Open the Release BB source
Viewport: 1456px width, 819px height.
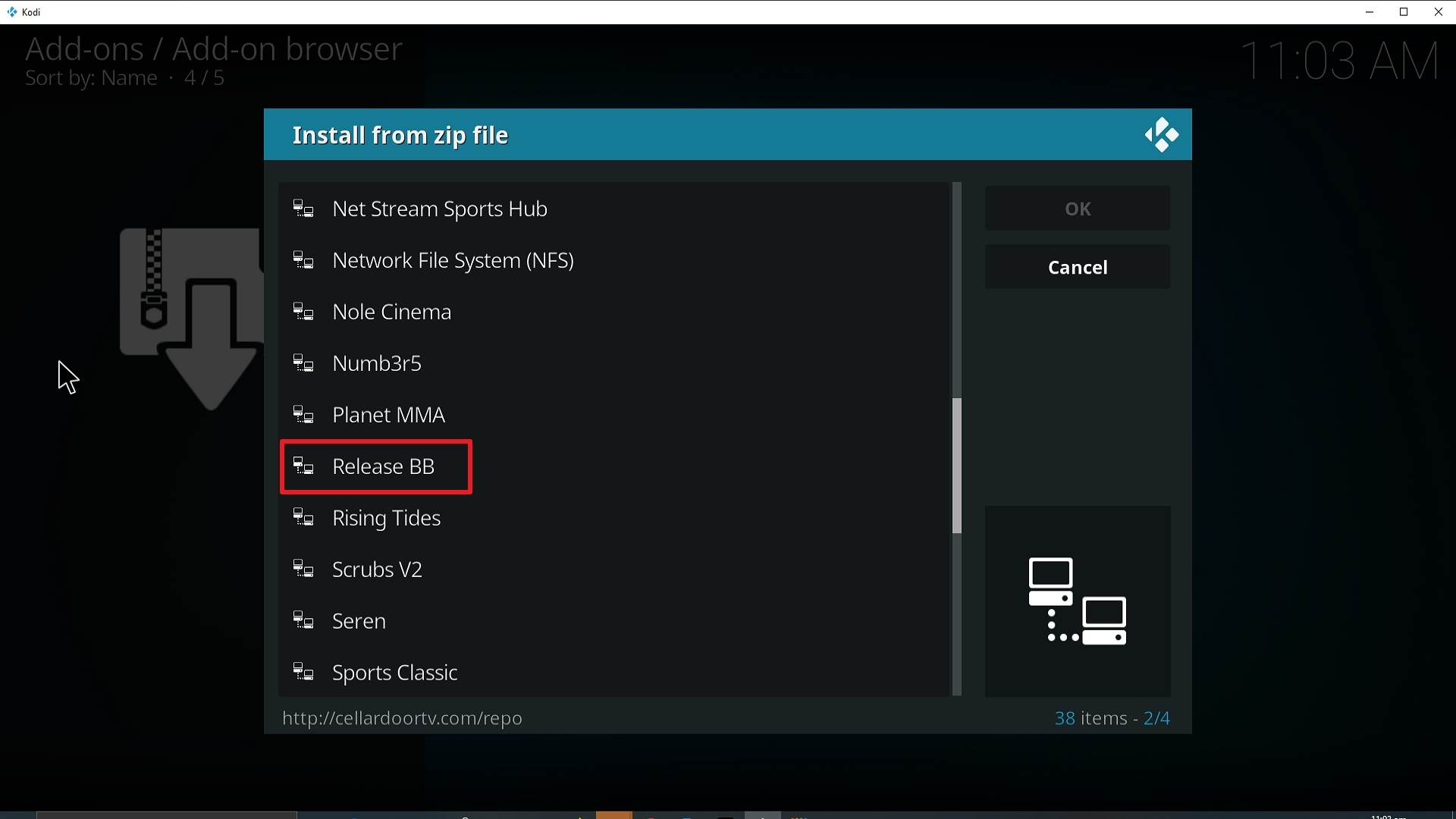tap(613, 466)
